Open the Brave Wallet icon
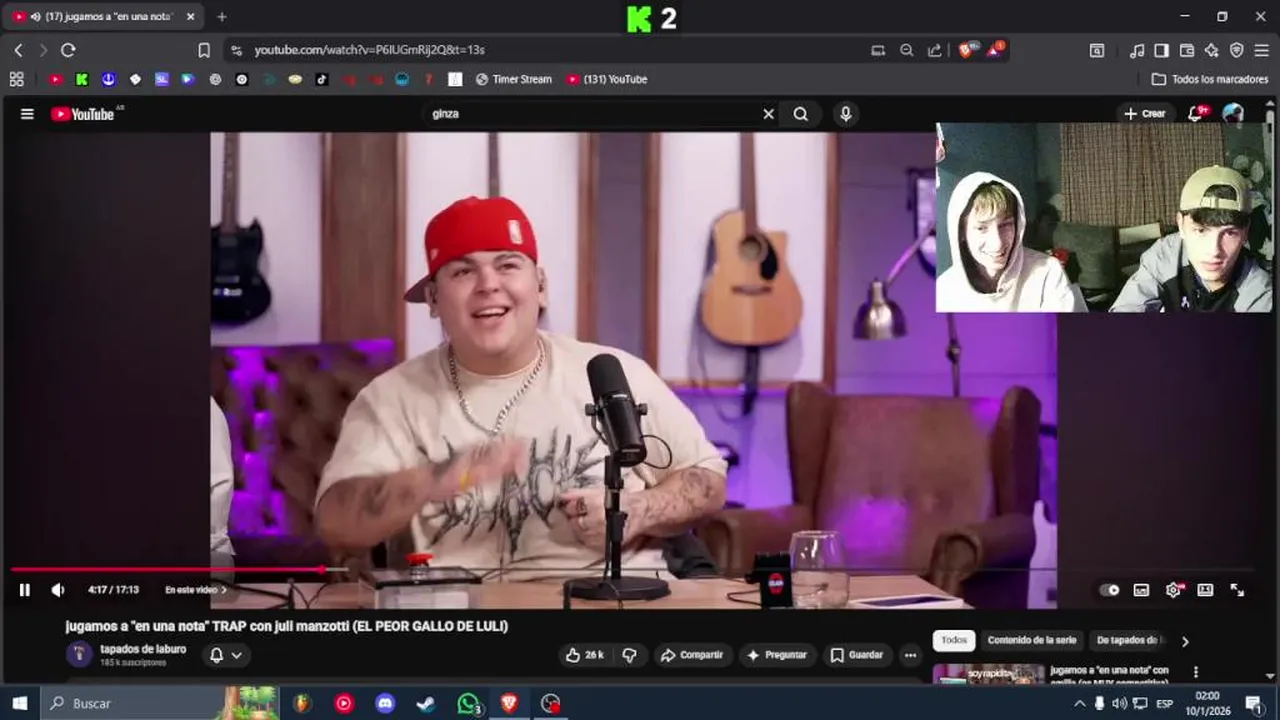 (1187, 50)
